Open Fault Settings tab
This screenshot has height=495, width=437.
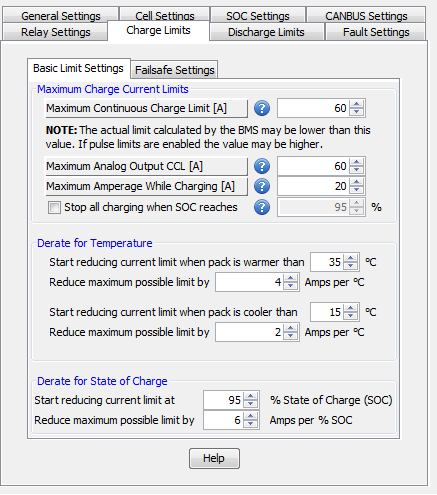[x=376, y=32]
